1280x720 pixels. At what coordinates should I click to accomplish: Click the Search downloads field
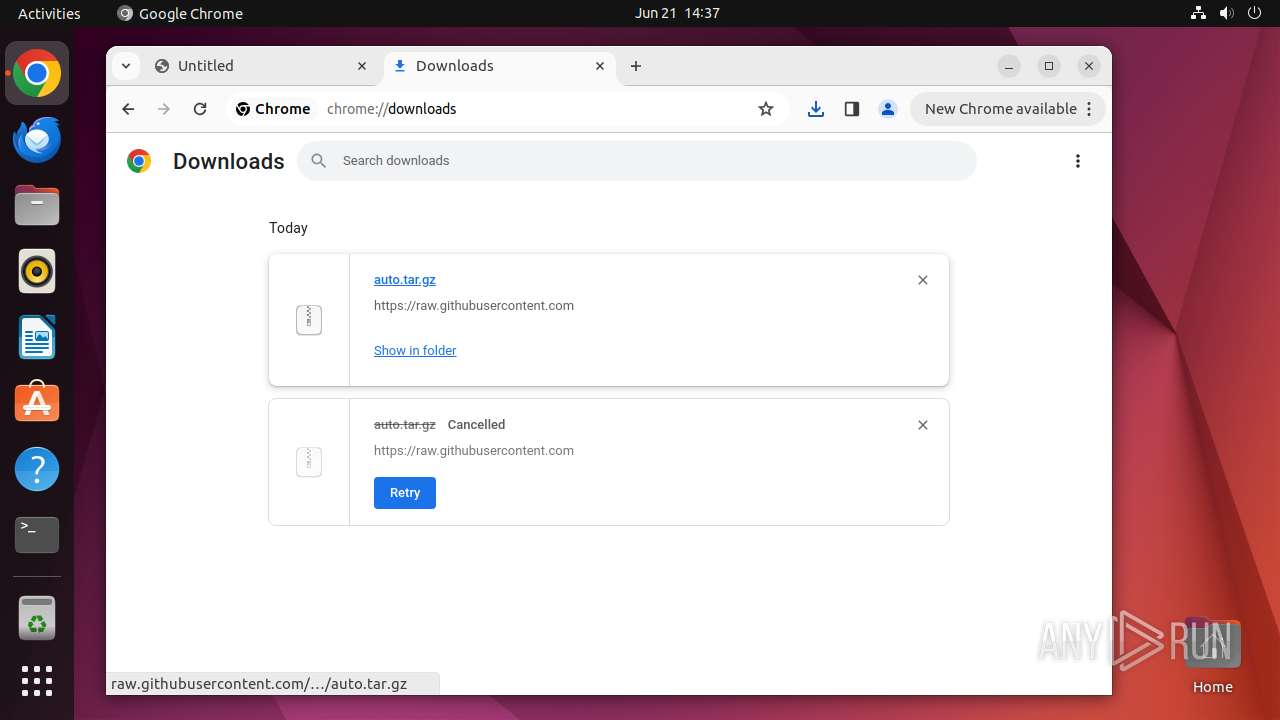click(637, 161)
